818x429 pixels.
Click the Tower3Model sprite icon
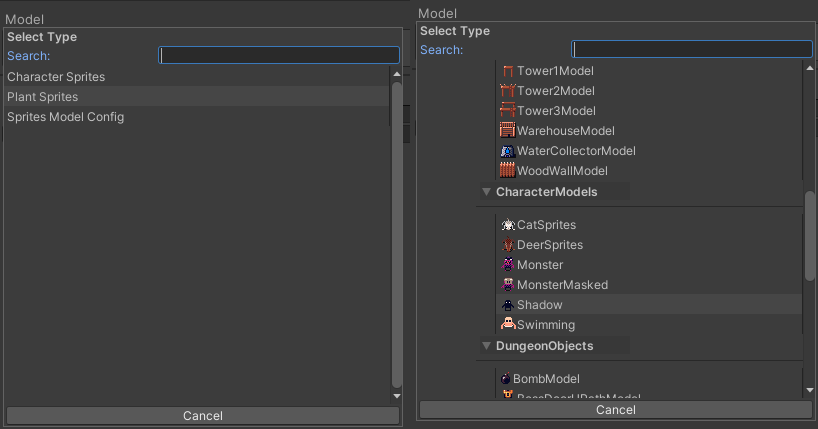[508, 111]
